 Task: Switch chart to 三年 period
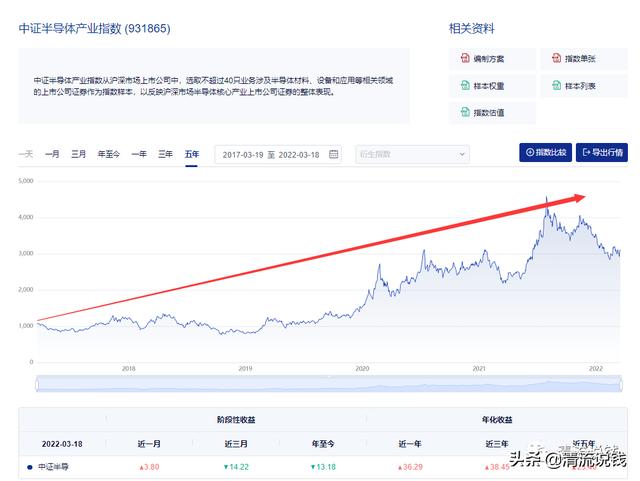pyautogui.click(x=166, y=154)
